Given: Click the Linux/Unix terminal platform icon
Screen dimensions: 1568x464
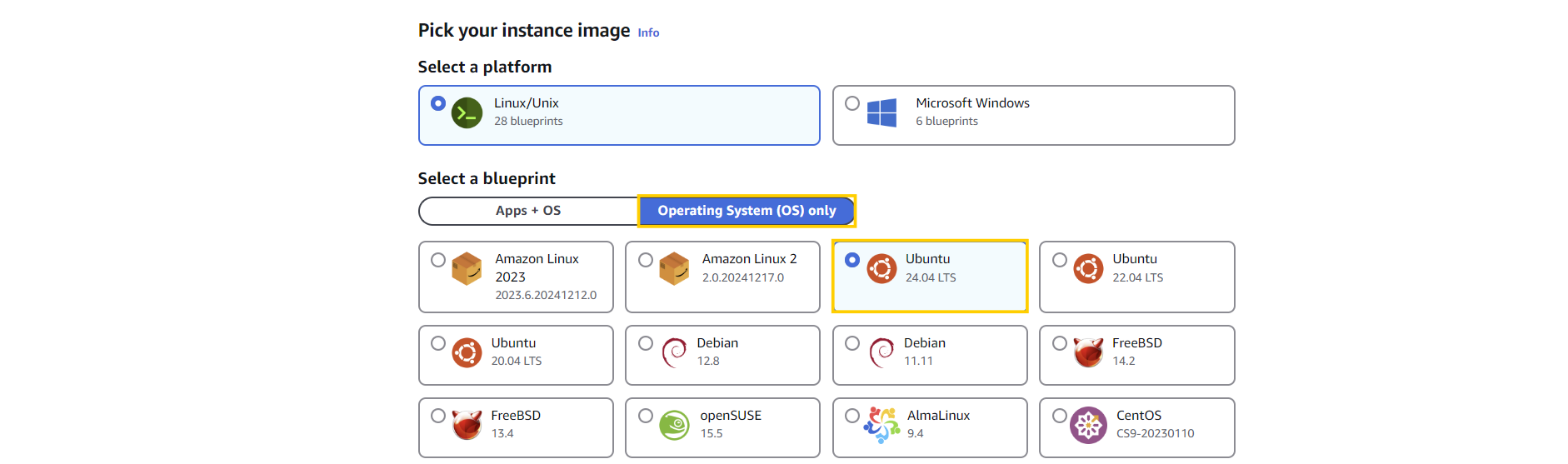Looking at the screenshot, I should click(467, 112).
